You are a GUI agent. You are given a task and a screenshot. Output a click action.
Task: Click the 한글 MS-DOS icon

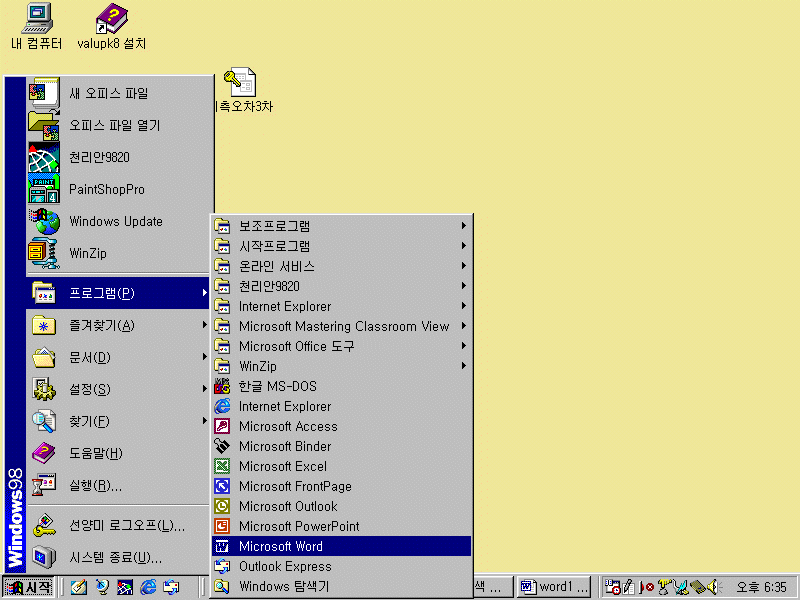tap(222, 386)
